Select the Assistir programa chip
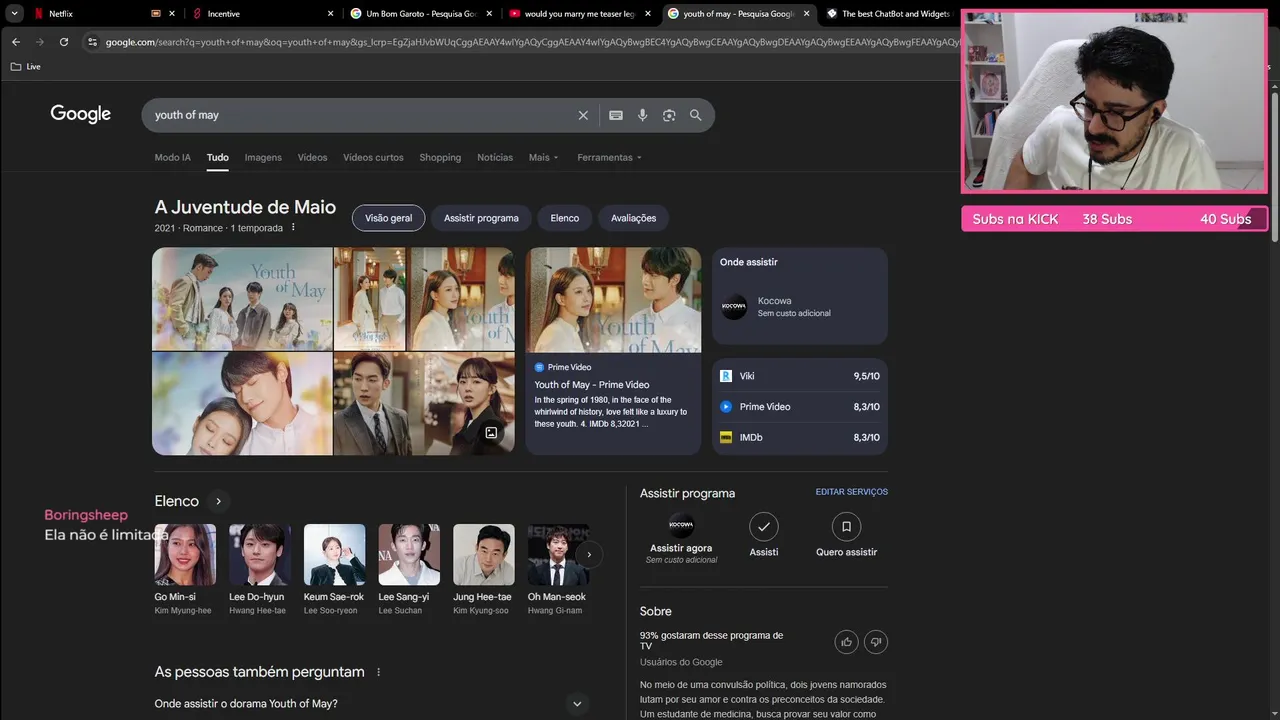1280x720 pixels. (x=481, y=218)
